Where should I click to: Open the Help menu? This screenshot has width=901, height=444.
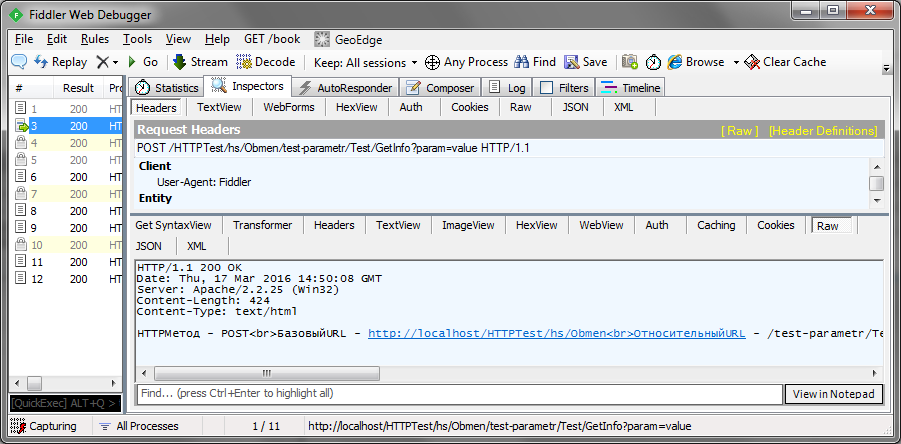217,39
